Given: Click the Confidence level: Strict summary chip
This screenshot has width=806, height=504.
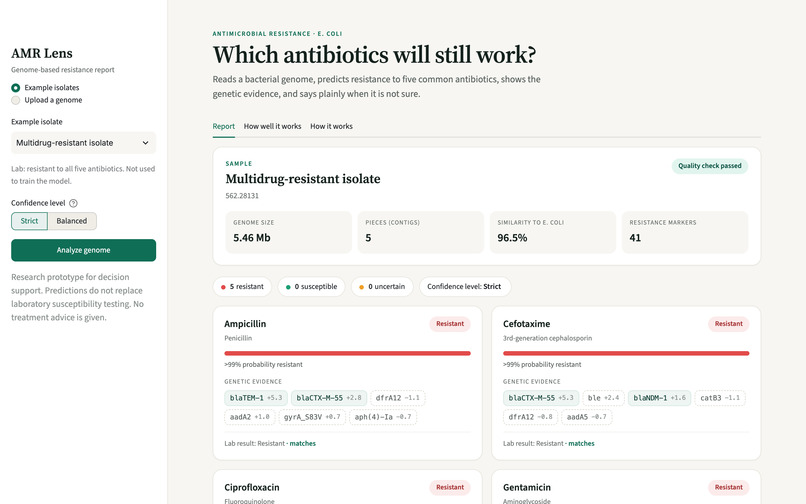Looking at the screenshot, I should coord(464,287).
